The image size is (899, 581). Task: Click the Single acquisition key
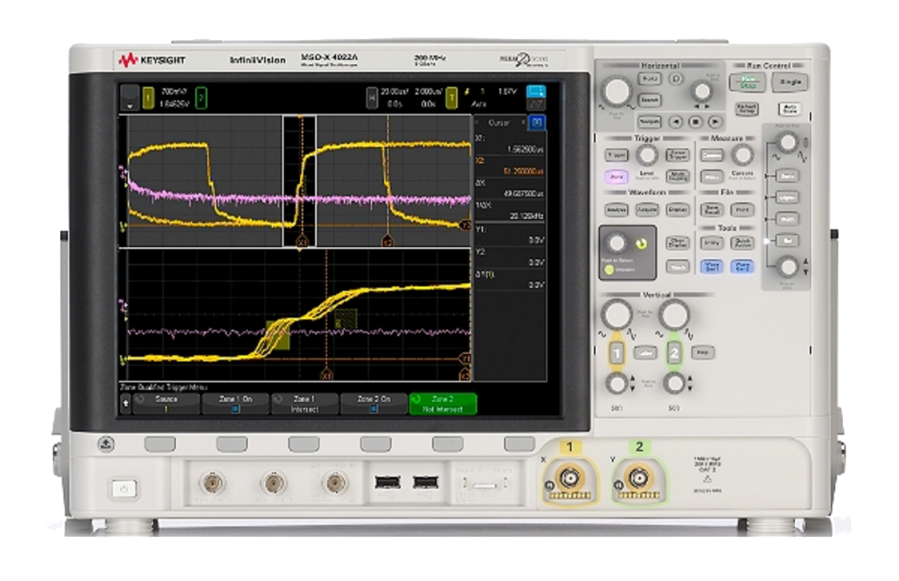(x=790, y=82)
